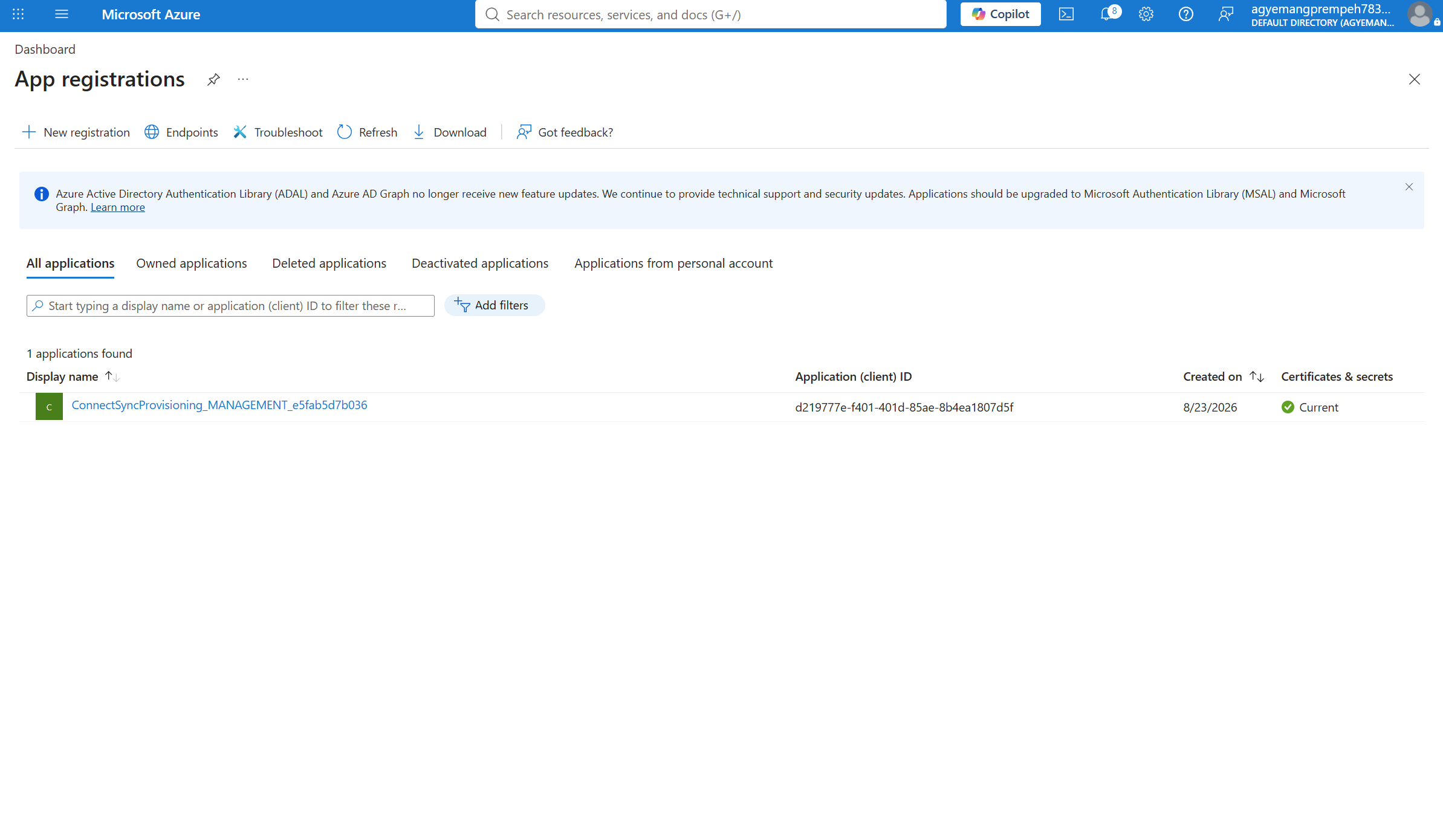
Task: Open ConnectSyncProvisioning_MANAGEMENT_e5fab5d7b036 app
Action: (219, 405)
